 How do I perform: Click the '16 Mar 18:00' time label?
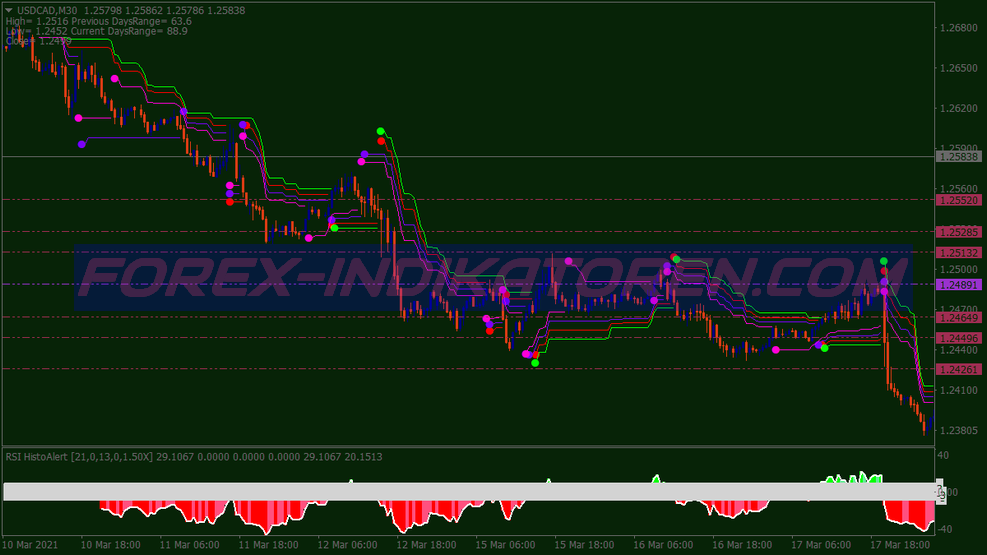coord(742,545)
